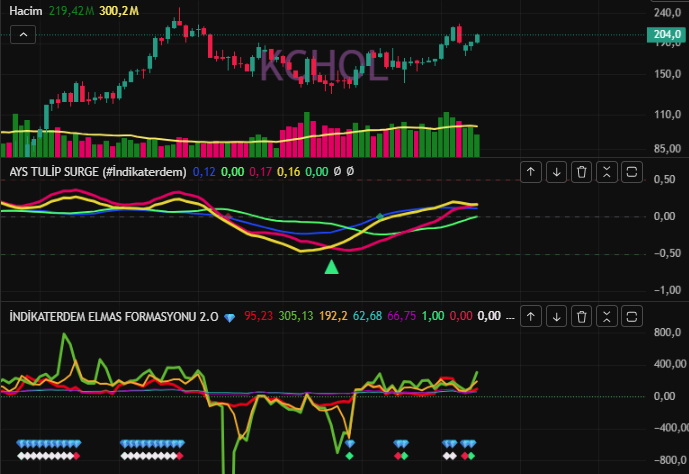Click orange value 192,2 in ELMAS legend

click(333, 316)
